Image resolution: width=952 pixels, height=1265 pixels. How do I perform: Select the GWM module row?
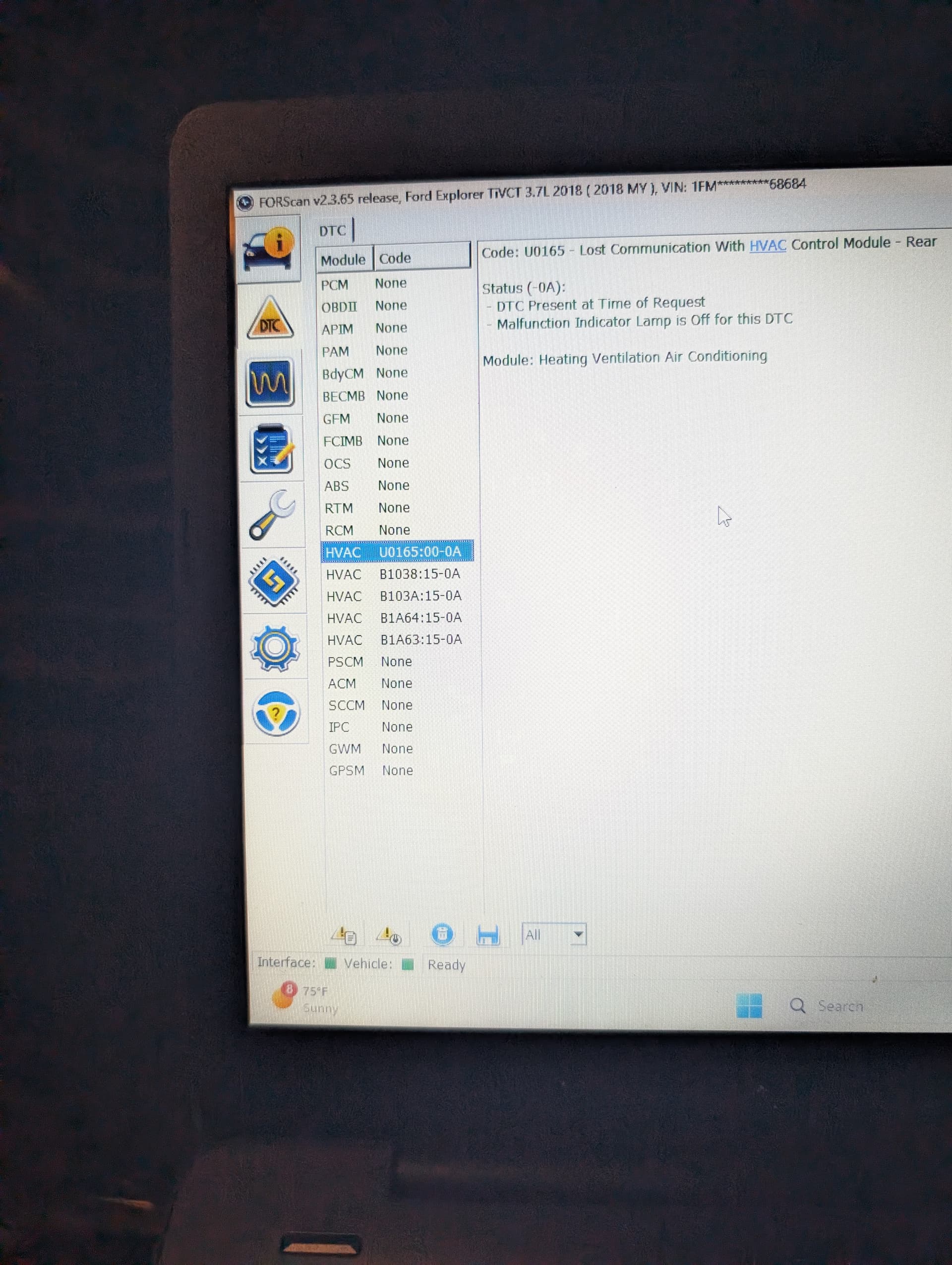tap(401, 748)
